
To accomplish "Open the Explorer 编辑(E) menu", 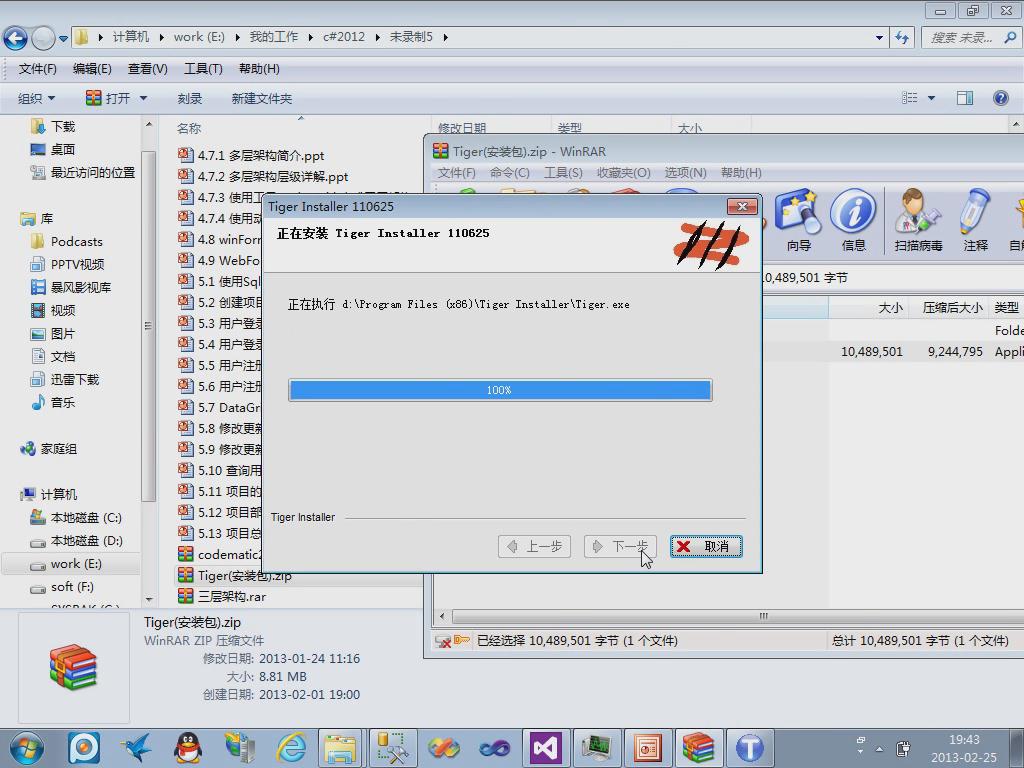I will click(92, 69).
